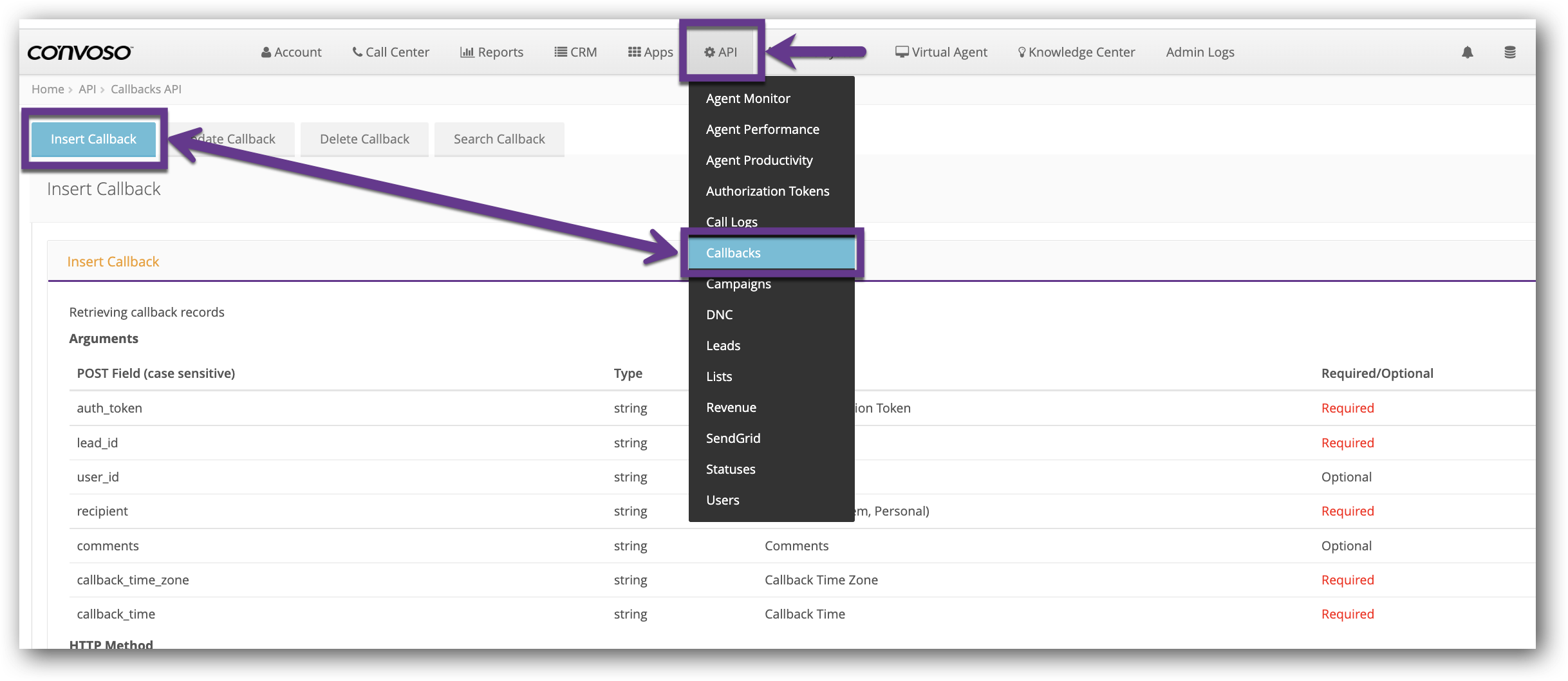The width and height of the screenshot is (1568, 681).
Task: Open the CRM menu
Action: pos(575,52)
